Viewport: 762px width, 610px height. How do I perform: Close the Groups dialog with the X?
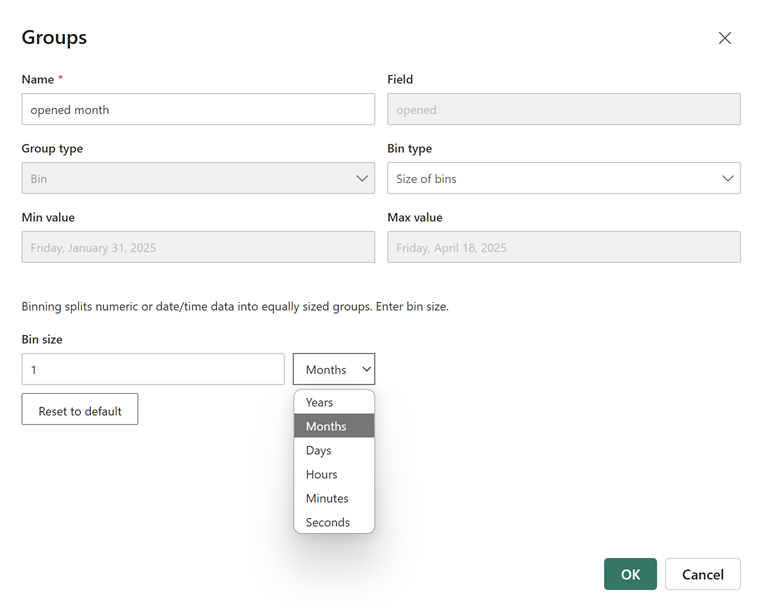[725, 38]
